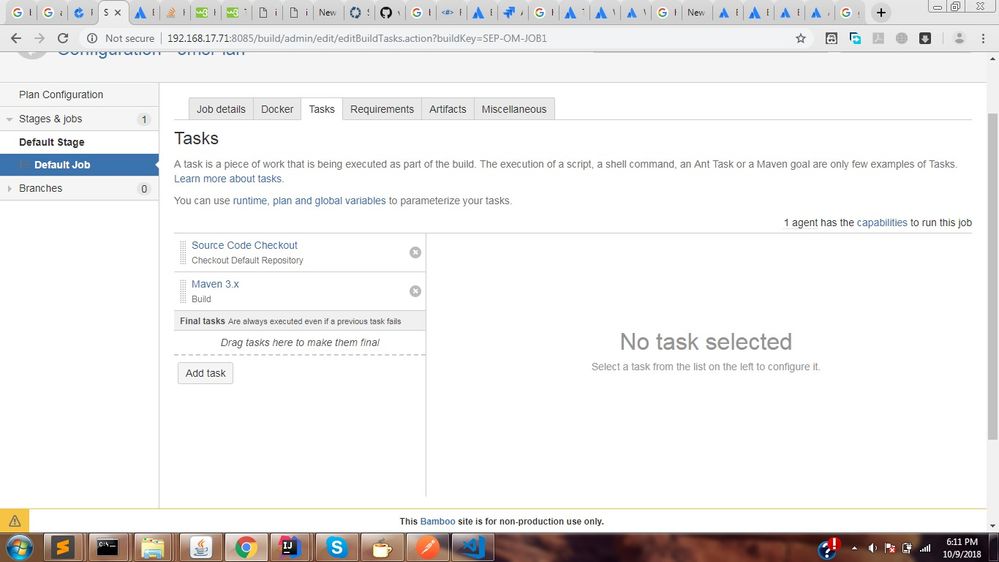
Task: Bookmark this page with the star icon
Action: tap(800, 38)
